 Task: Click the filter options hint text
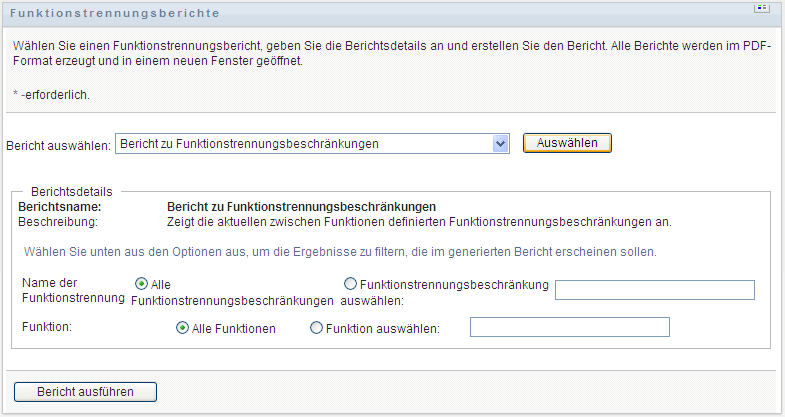point(339,251)
